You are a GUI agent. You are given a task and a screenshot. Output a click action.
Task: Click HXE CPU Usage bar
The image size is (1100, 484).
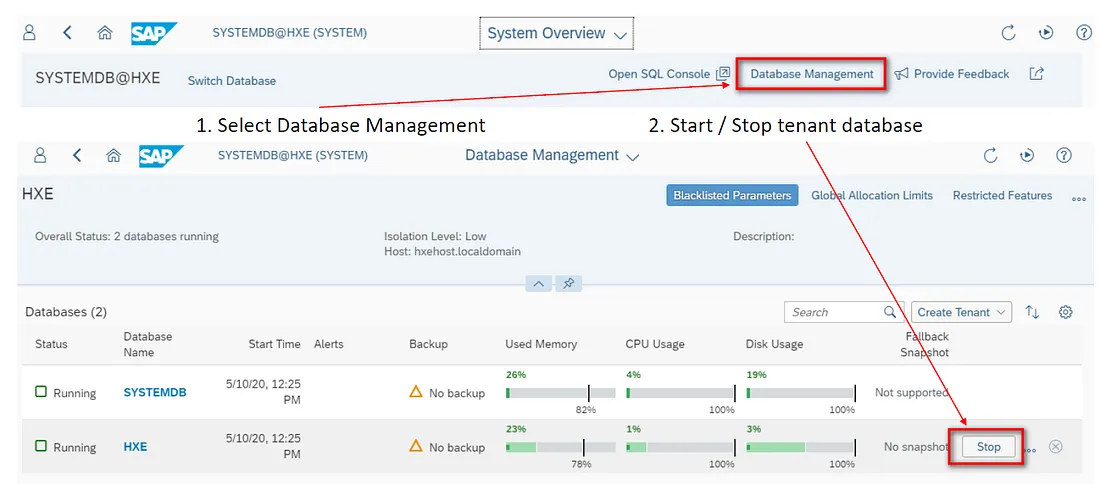pos(681,447)
